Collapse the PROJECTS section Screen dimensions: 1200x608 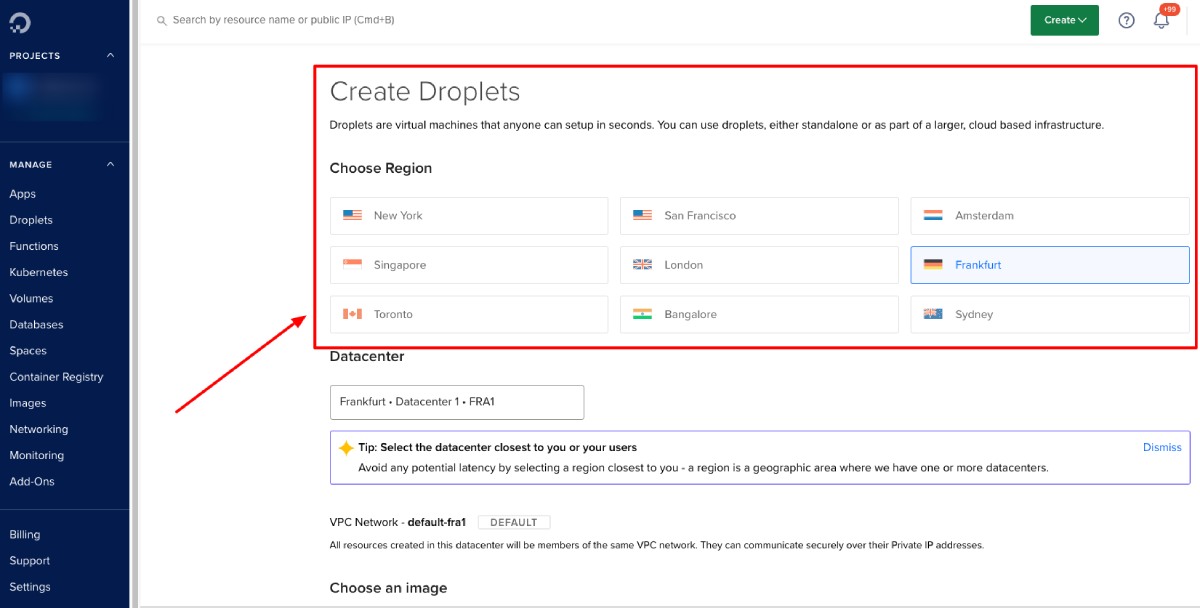(108, 55)
